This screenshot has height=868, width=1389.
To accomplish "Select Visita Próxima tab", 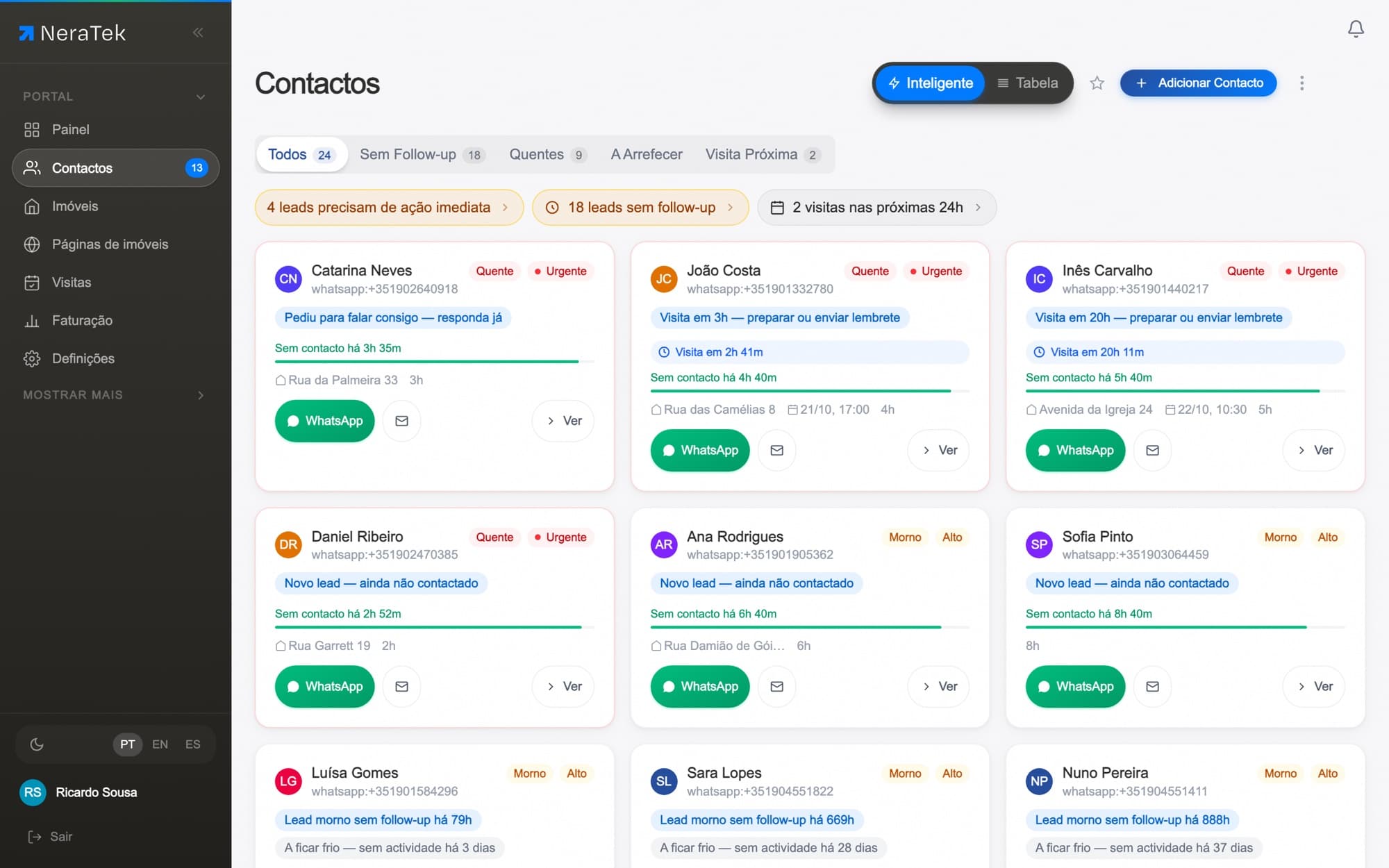I will tap(763, 154).
